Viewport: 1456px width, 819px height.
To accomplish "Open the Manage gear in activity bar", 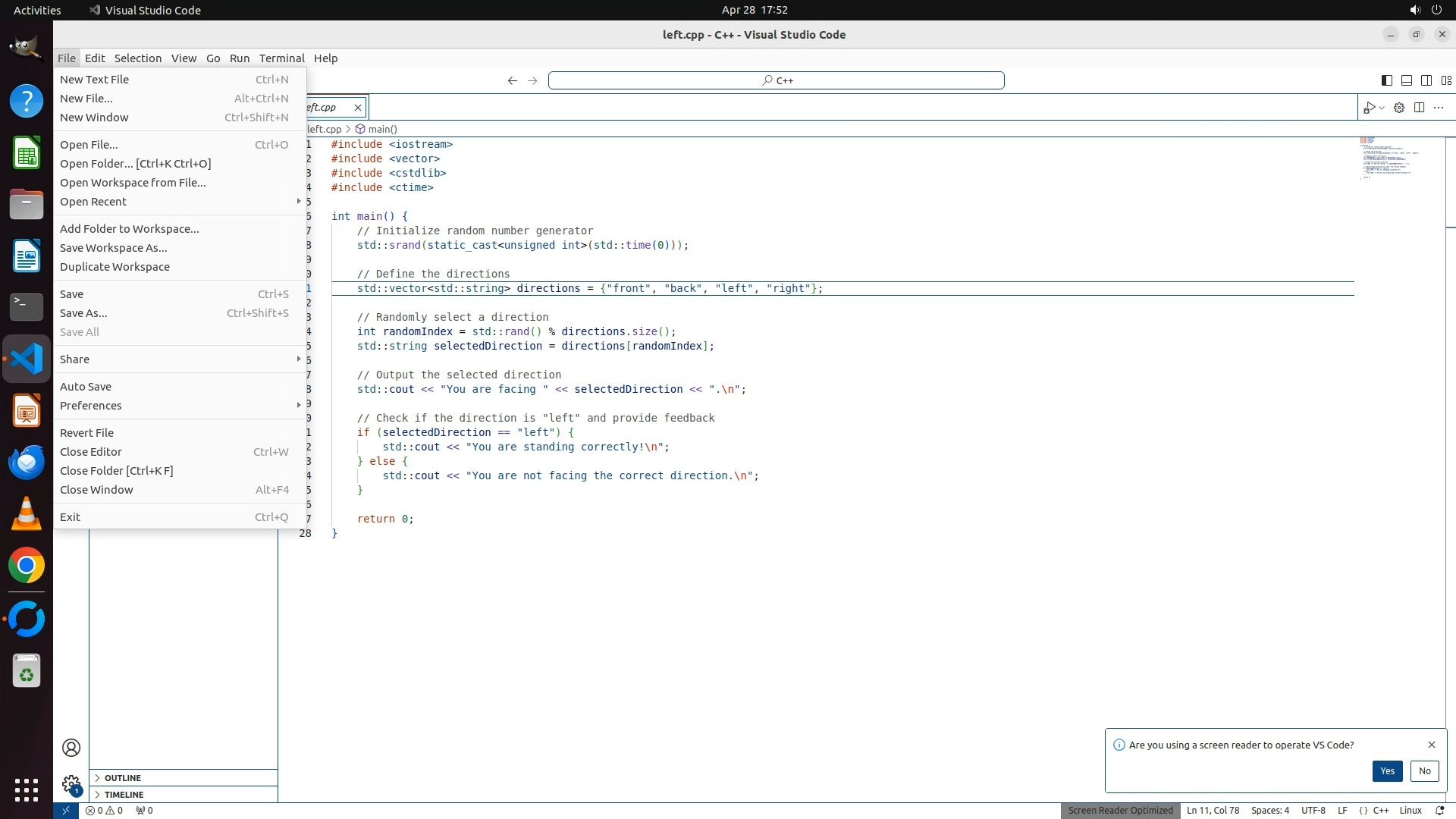I will [x=71, y=783].
